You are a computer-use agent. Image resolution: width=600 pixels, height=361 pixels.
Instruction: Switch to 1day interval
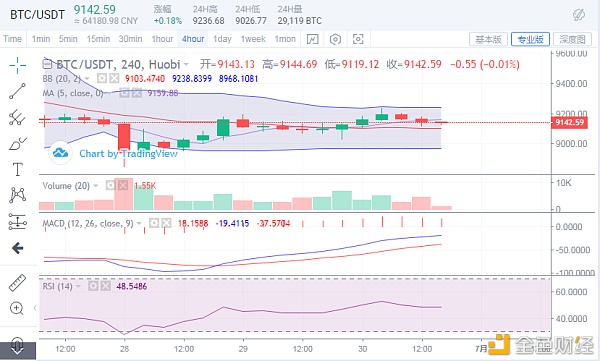pyautogui.click(x=222, y=39)
